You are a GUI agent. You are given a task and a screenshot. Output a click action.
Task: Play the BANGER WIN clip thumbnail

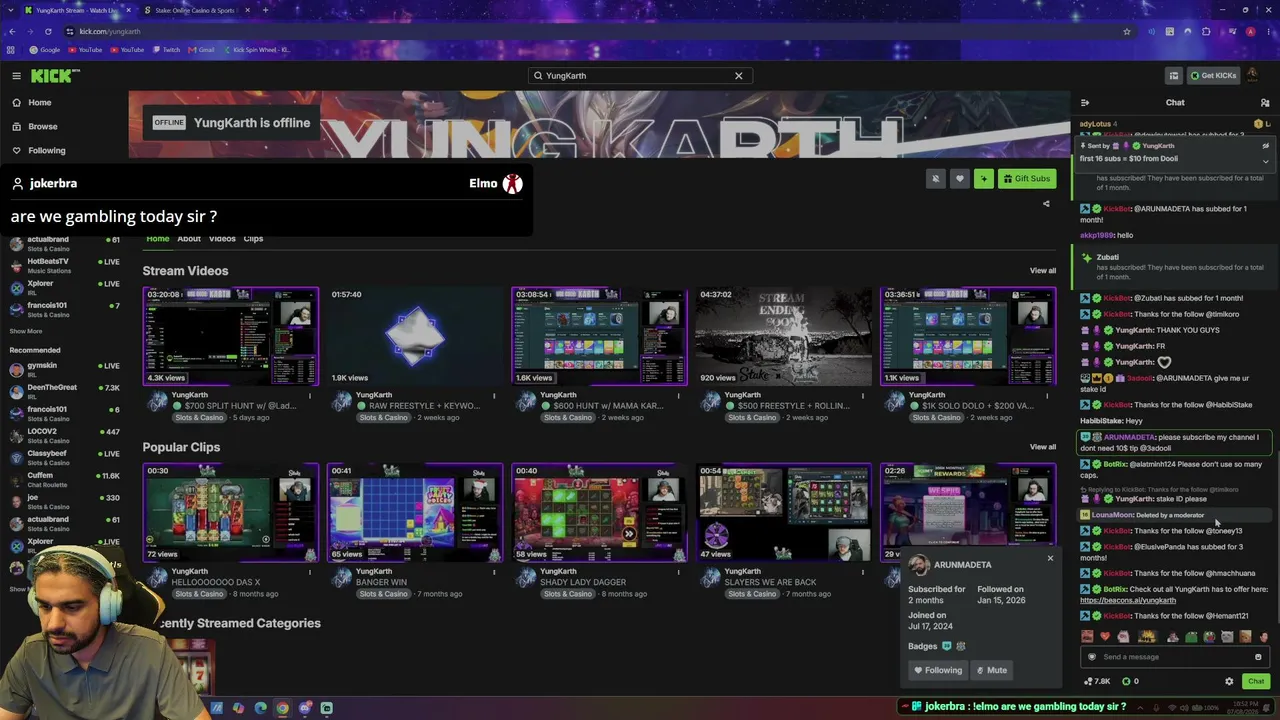[x=415, y=512]
